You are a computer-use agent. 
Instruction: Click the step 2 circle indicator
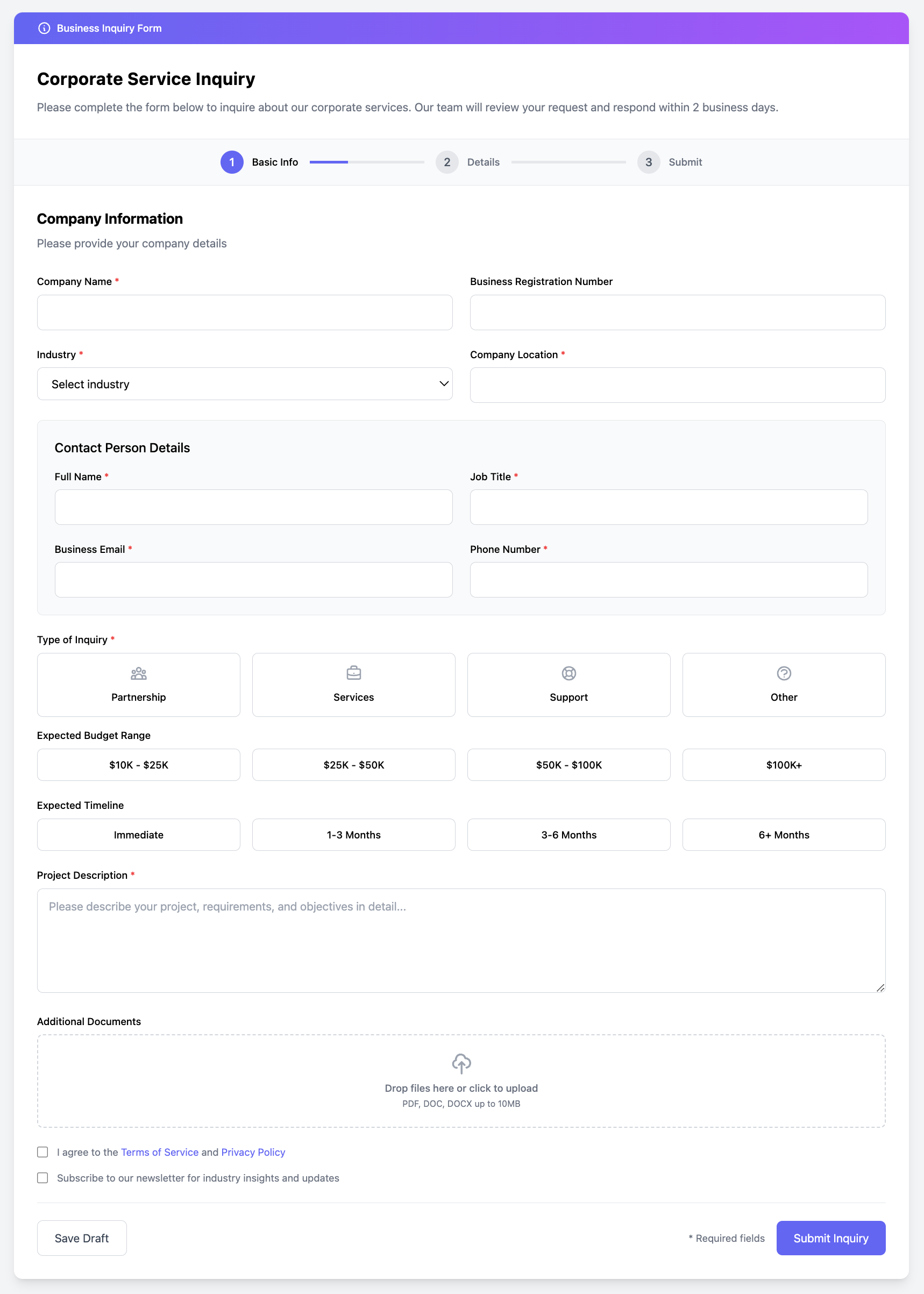[446, 162]
